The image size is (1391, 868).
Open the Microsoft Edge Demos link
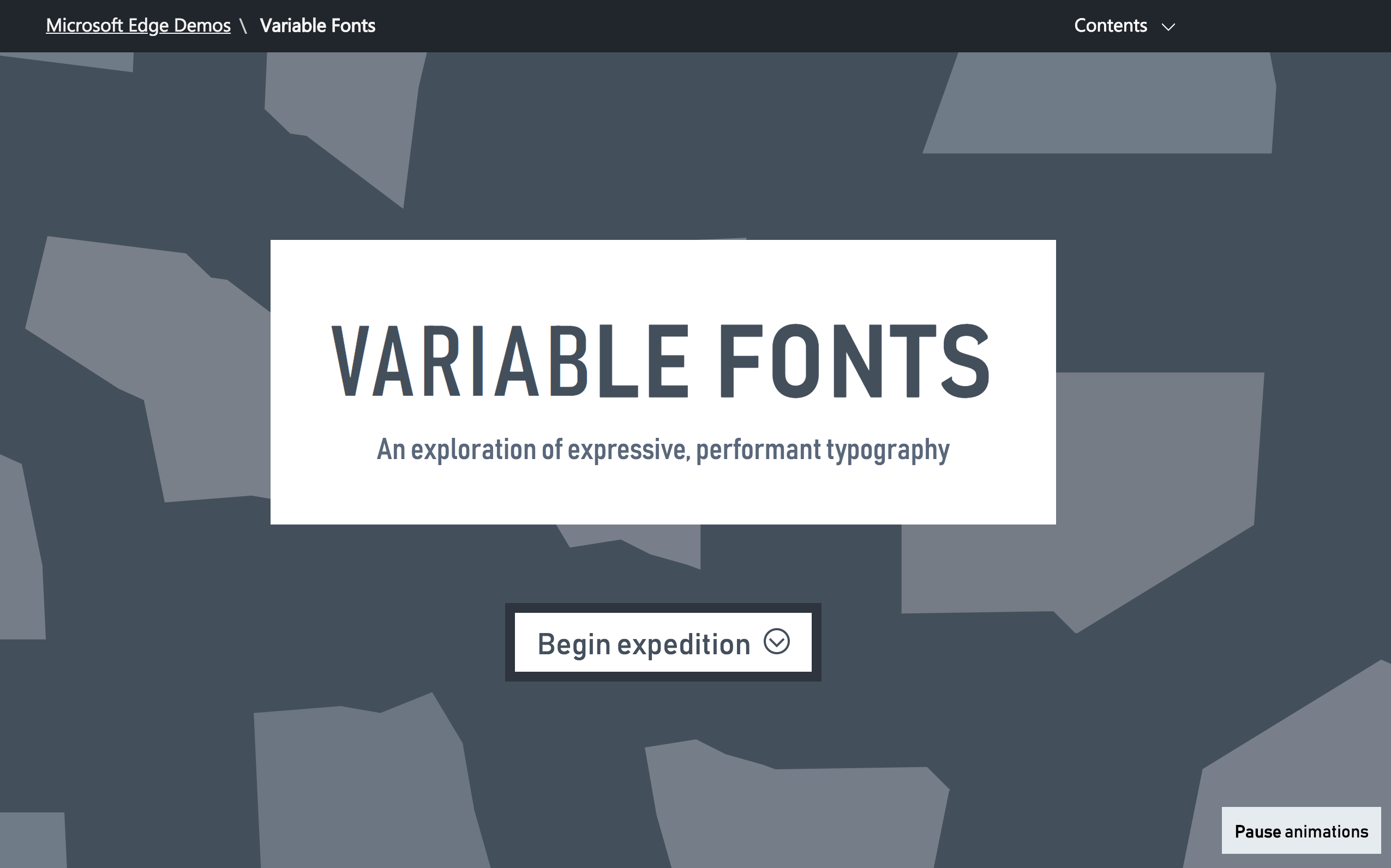coord(138,26)
